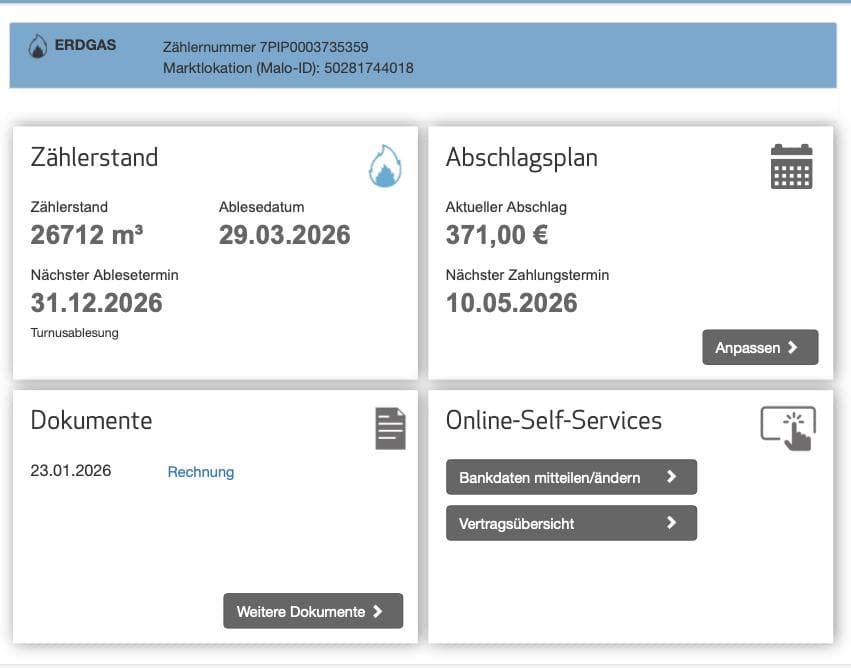Image resolution: width=851 pixels, height=668 pixels.
Task: Click the document icon in Dokumente card
Action: tap(390, 428)
